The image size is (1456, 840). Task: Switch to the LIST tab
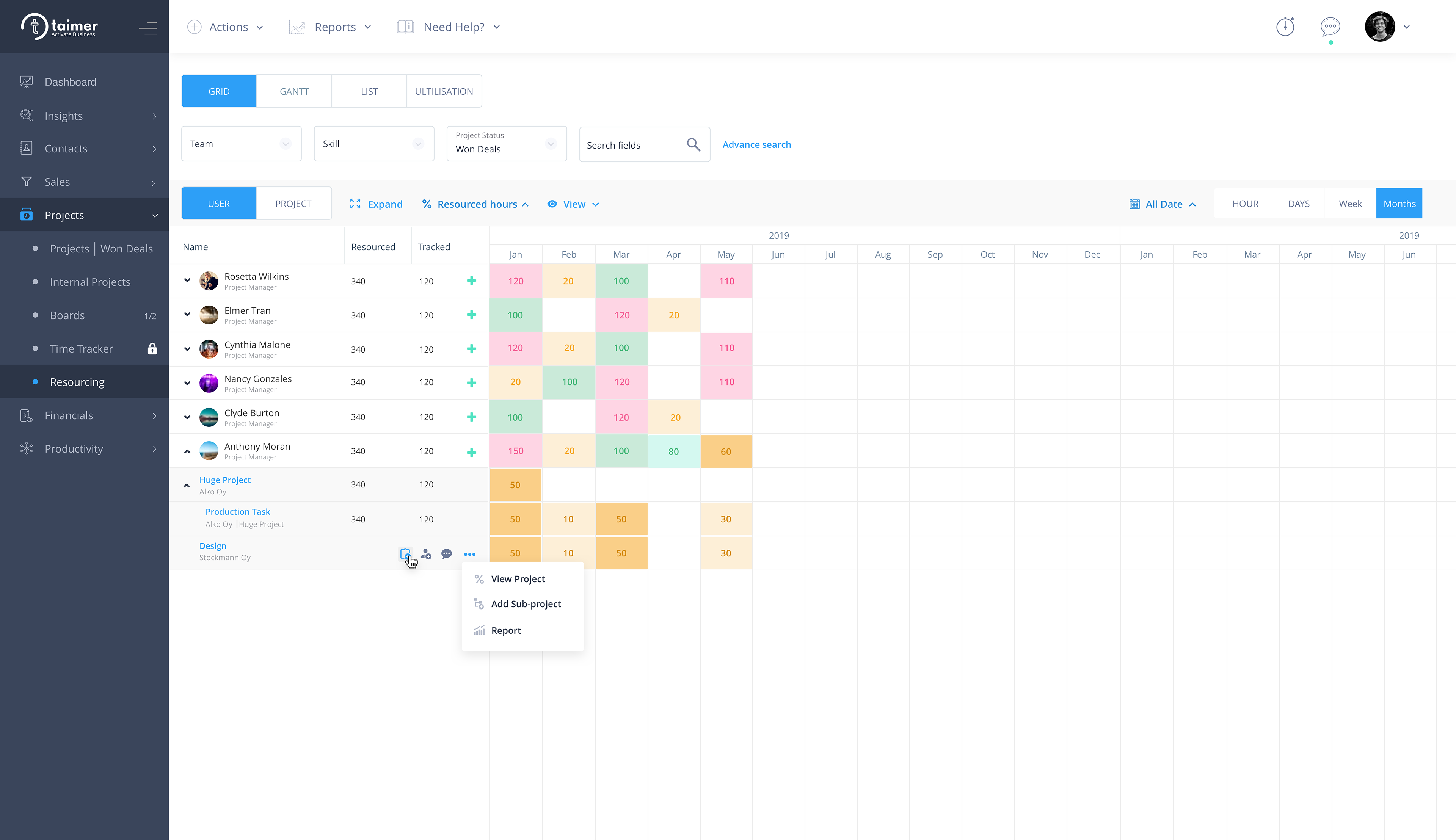pos(369,91)
